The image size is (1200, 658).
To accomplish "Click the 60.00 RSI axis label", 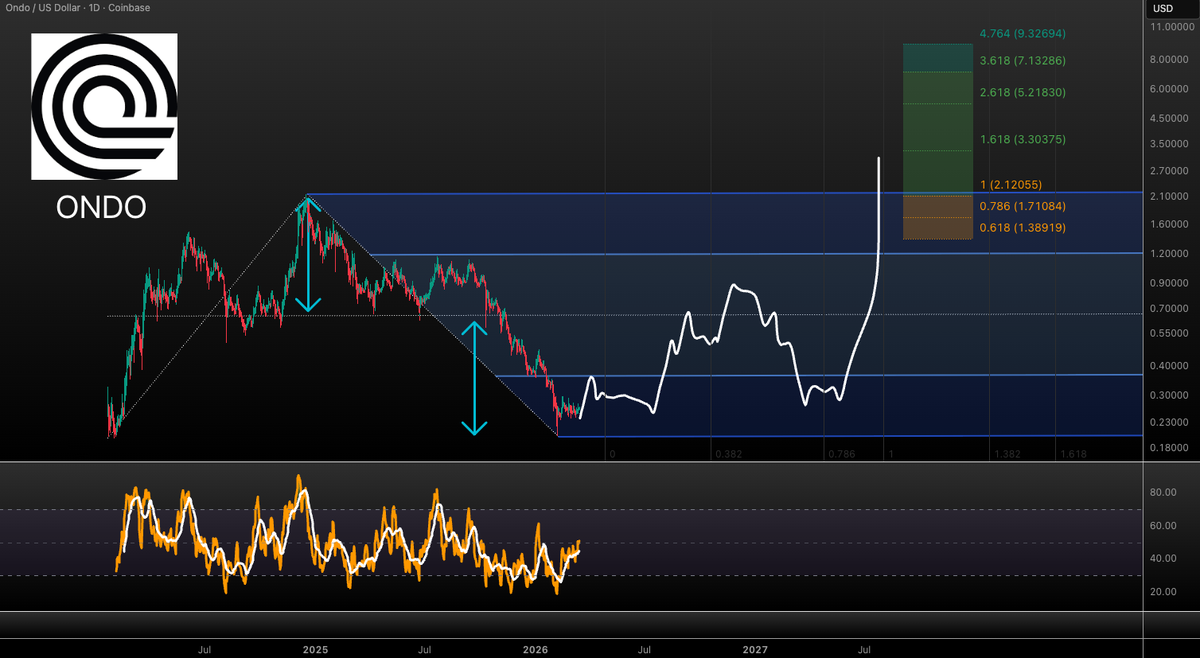I will coord(1164,526).
